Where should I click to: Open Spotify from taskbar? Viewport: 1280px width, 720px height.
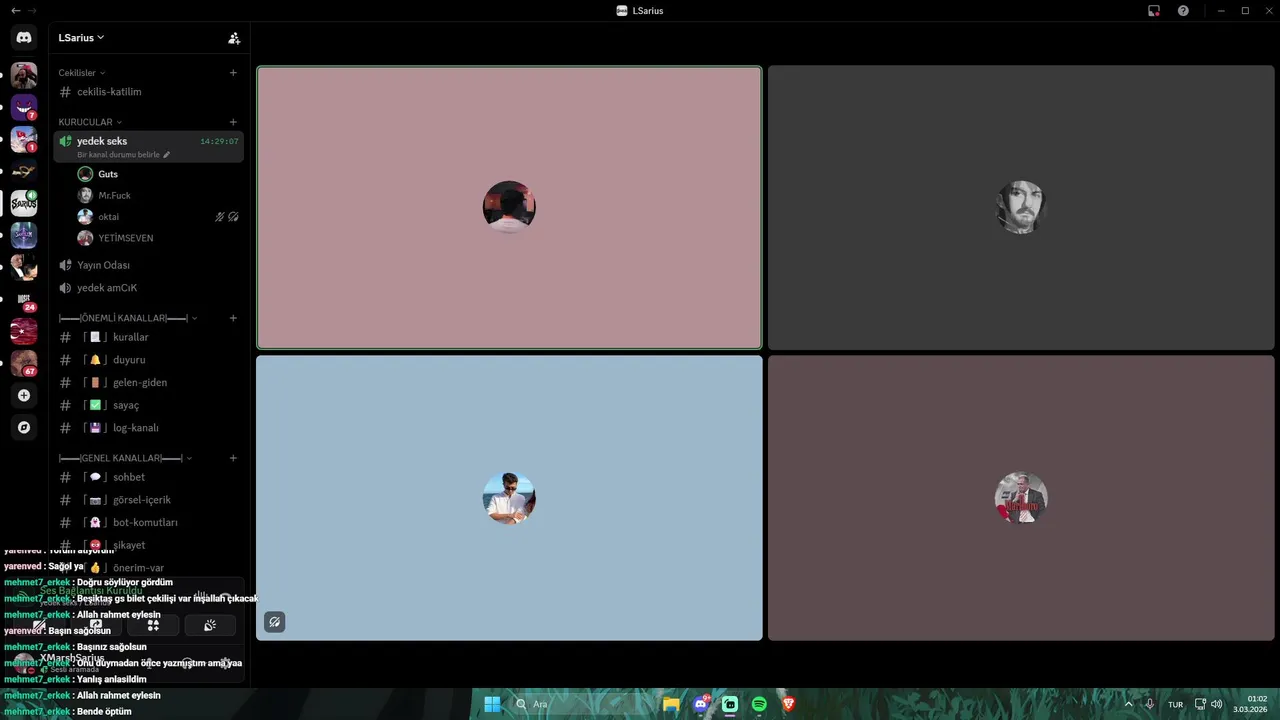coord(759,704)
